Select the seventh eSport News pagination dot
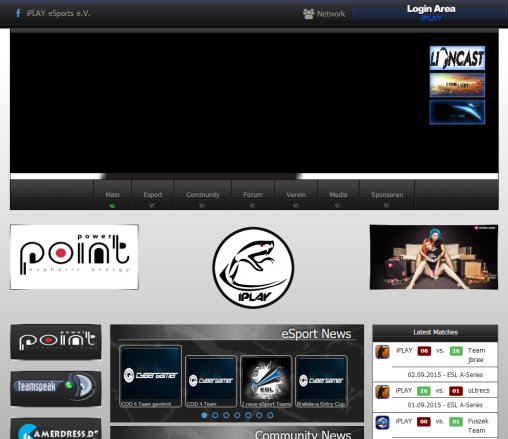The image size is (508, 439). pyautogui.click(x=270, y=415)
